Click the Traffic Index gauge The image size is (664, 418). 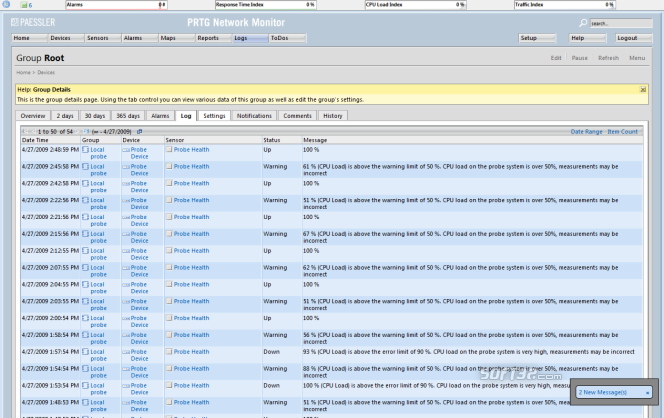point(564,5)
